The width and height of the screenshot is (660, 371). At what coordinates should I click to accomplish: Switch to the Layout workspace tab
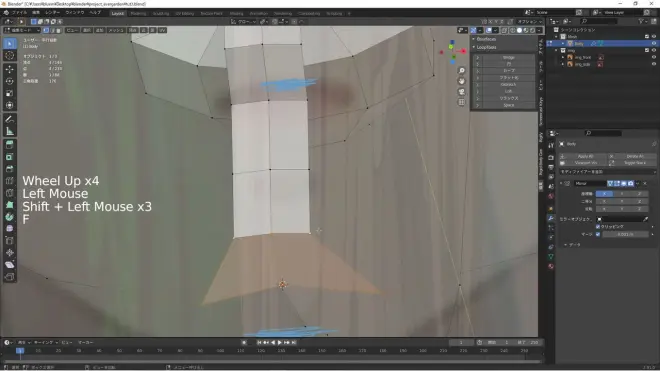(117, 13)
